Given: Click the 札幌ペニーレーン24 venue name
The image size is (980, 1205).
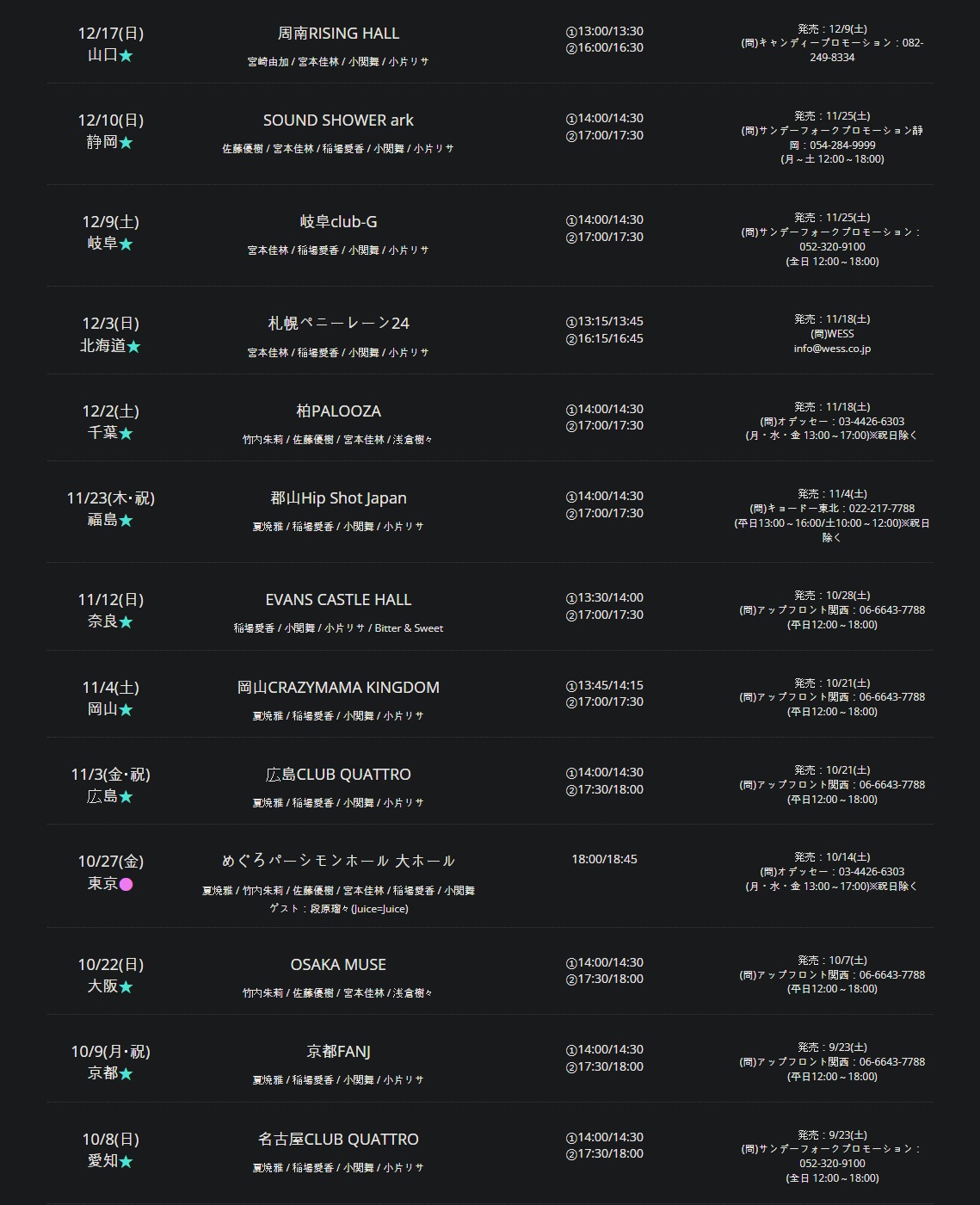Looking at the screenshot, I should (x=338, y=324).
